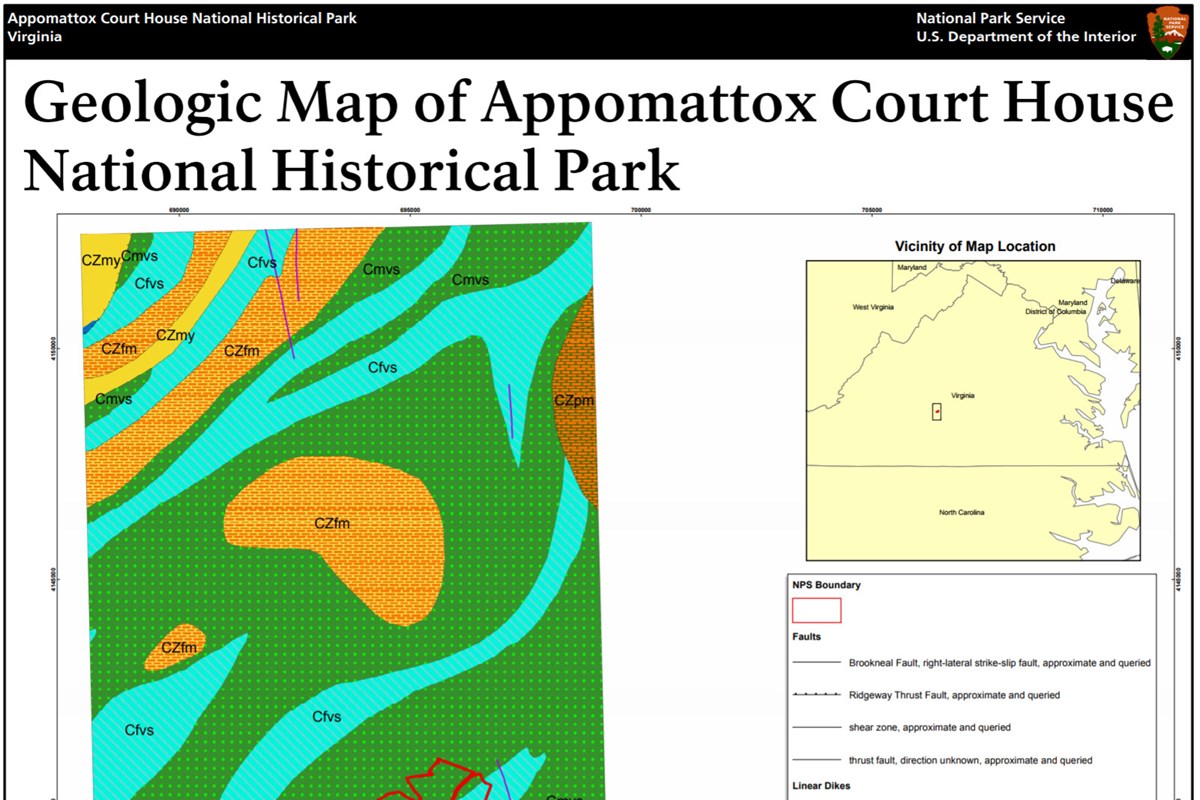Click the red NPS Boundary legend rectangle
1200x800 pixels.
coord(816,610)
